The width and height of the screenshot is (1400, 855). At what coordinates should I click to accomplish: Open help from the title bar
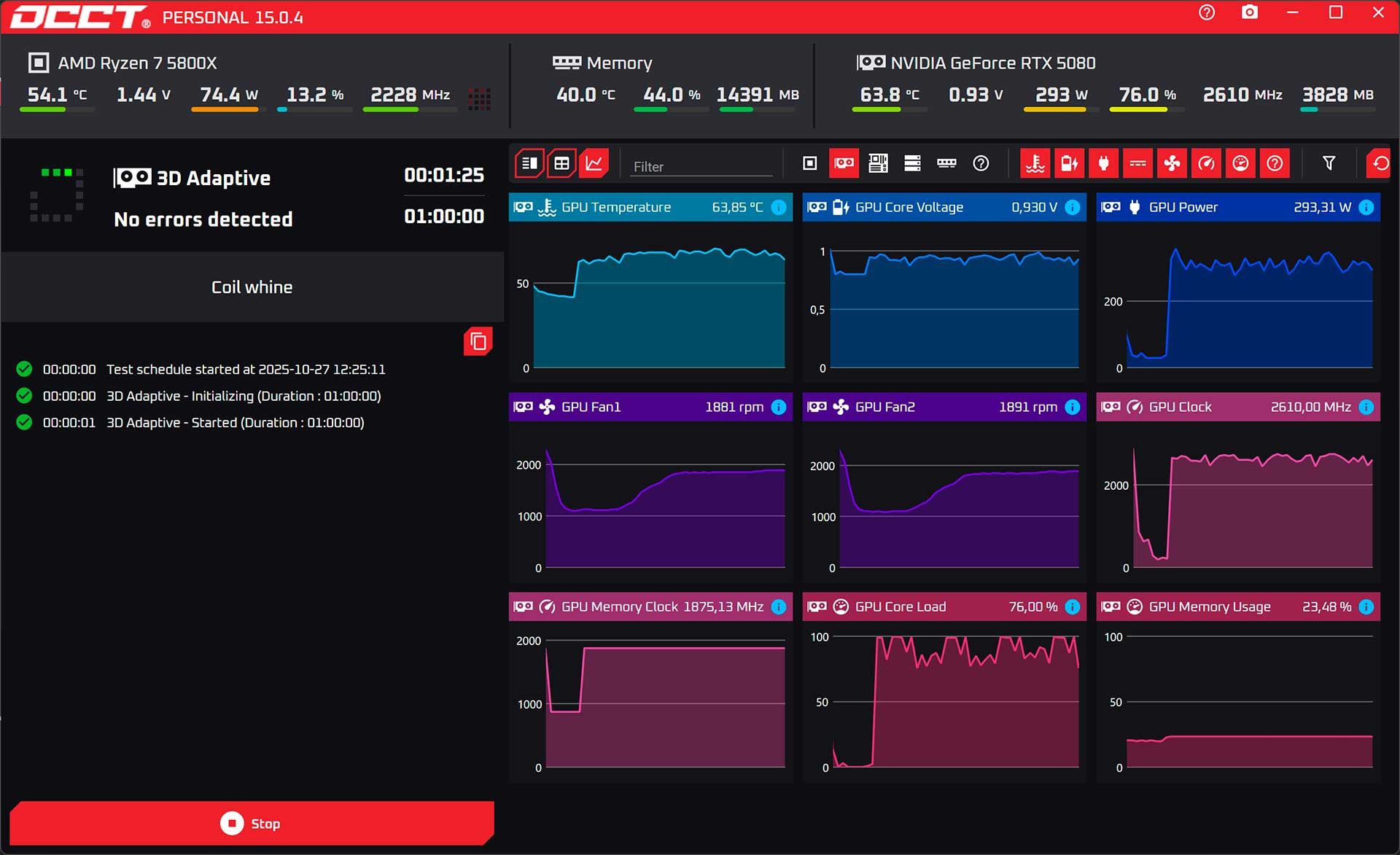pos(1207,12)
